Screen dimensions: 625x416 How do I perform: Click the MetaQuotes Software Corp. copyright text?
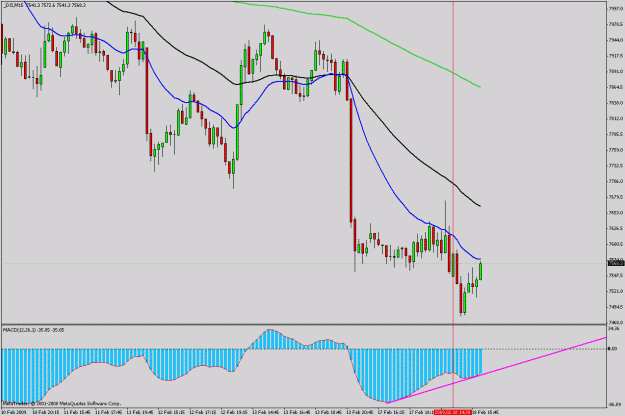(61, 404)
